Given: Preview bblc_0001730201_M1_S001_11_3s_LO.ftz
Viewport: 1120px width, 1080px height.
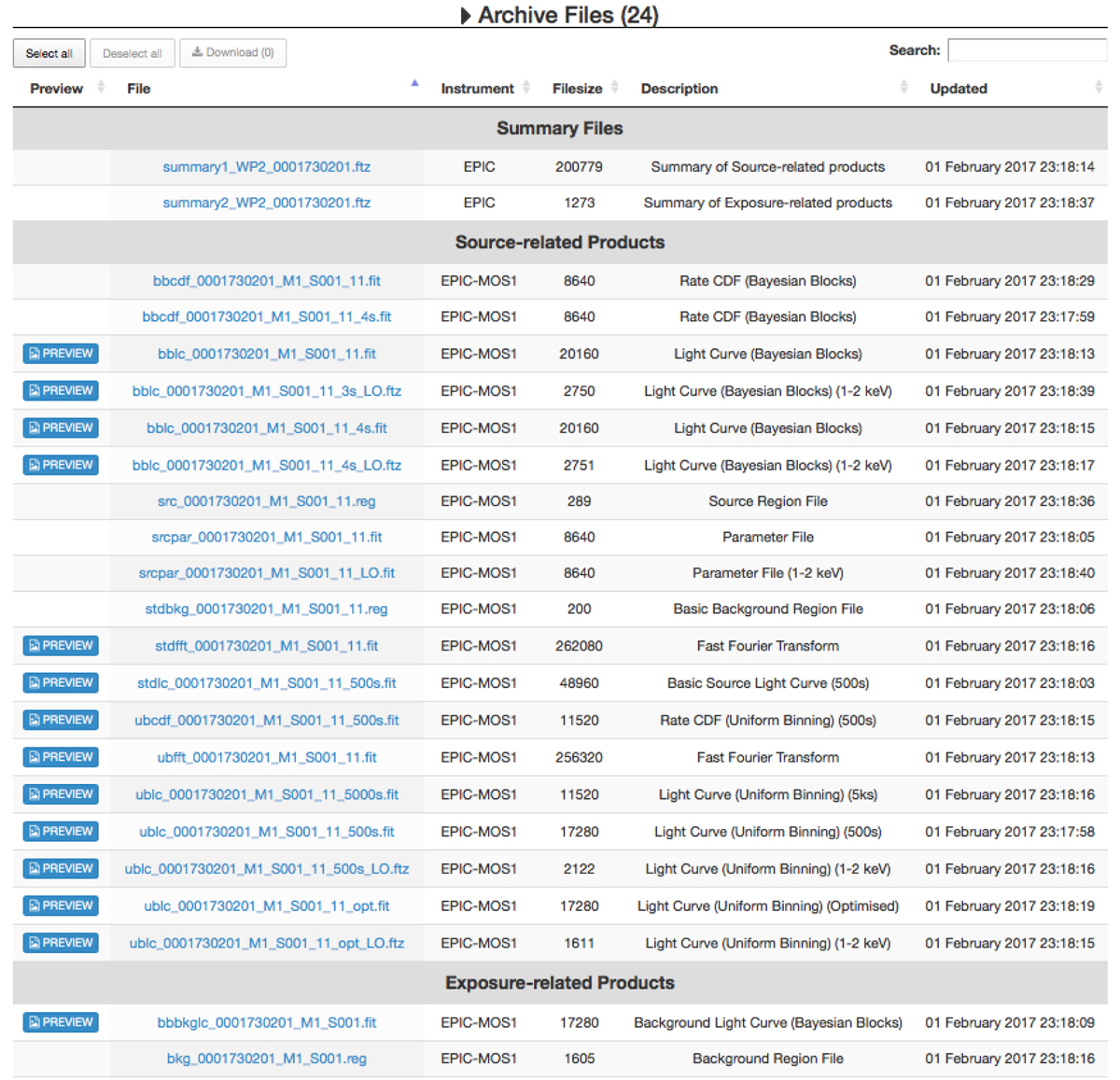Looking at the screenshot, I should (61, 391).
